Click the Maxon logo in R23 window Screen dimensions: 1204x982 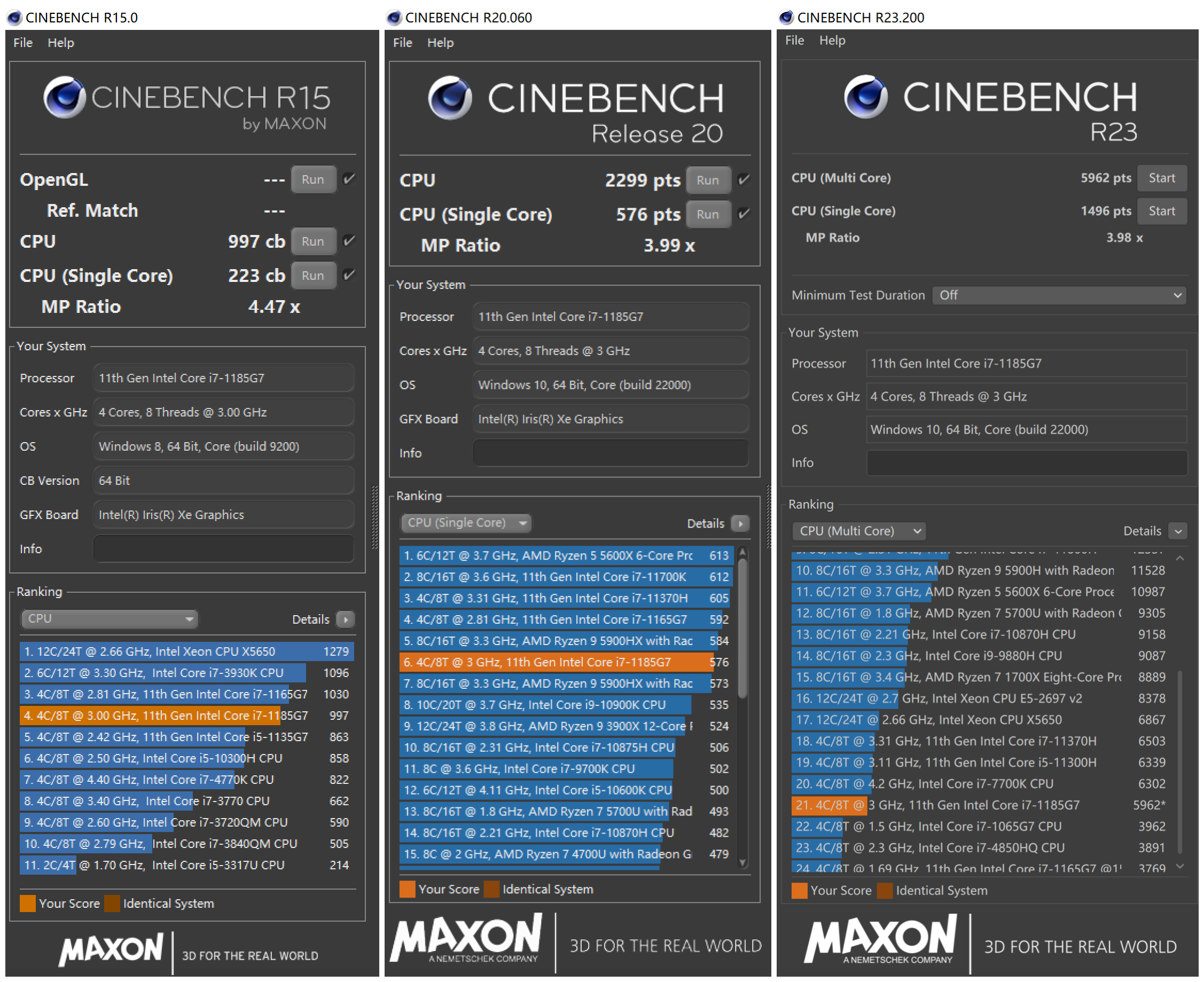(x=881, y=940)
